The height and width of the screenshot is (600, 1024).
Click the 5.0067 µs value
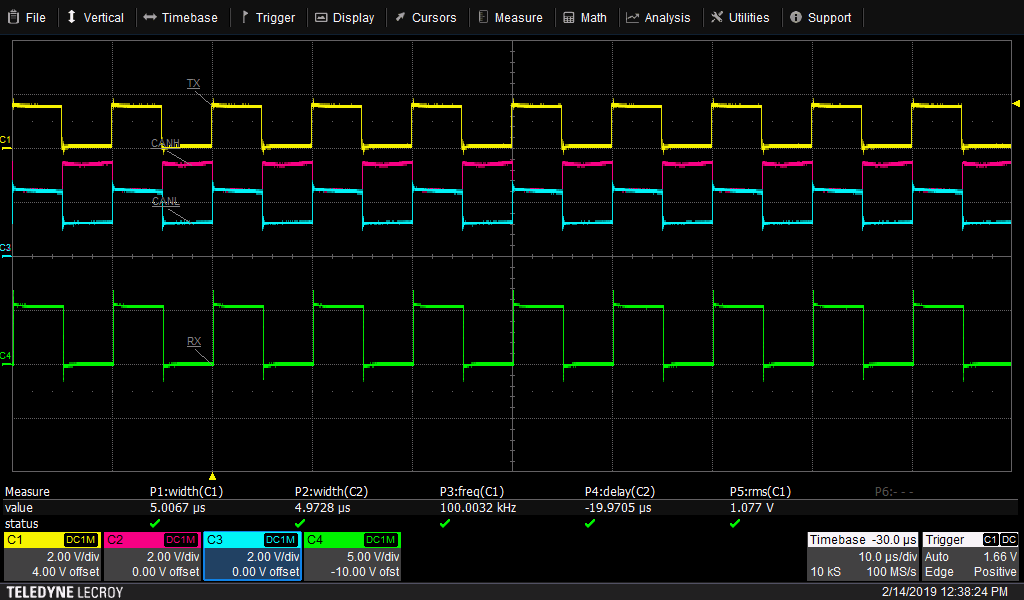pos(178,507)
